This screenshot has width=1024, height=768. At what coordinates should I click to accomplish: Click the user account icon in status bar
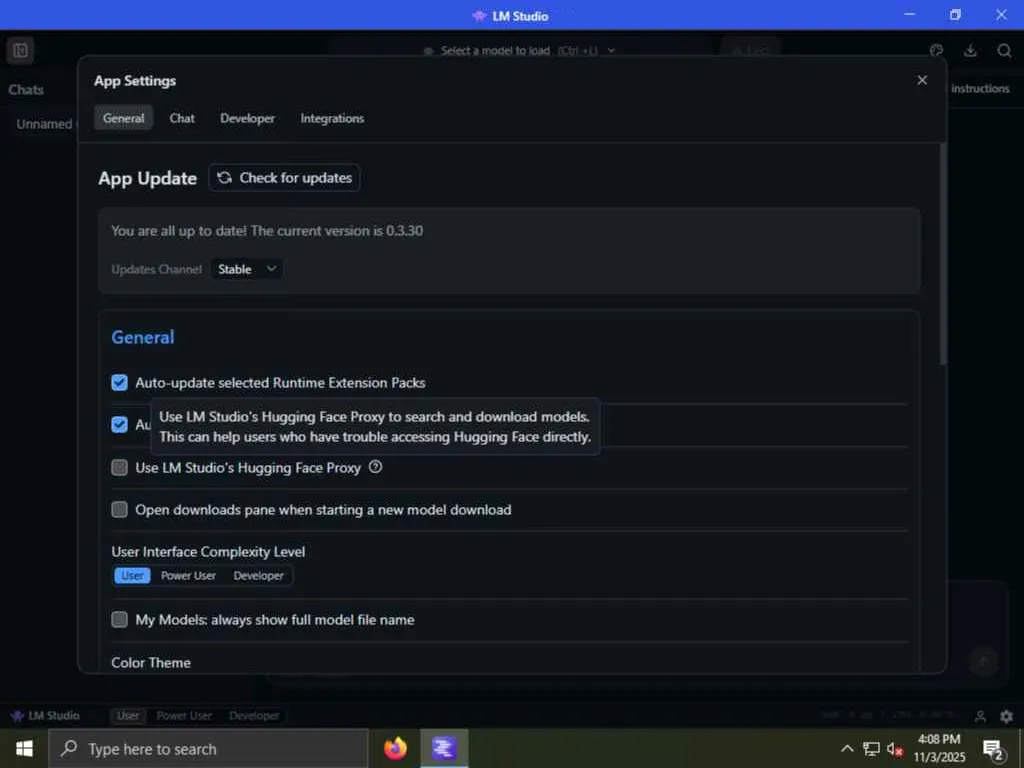click(x=980, y=716)
